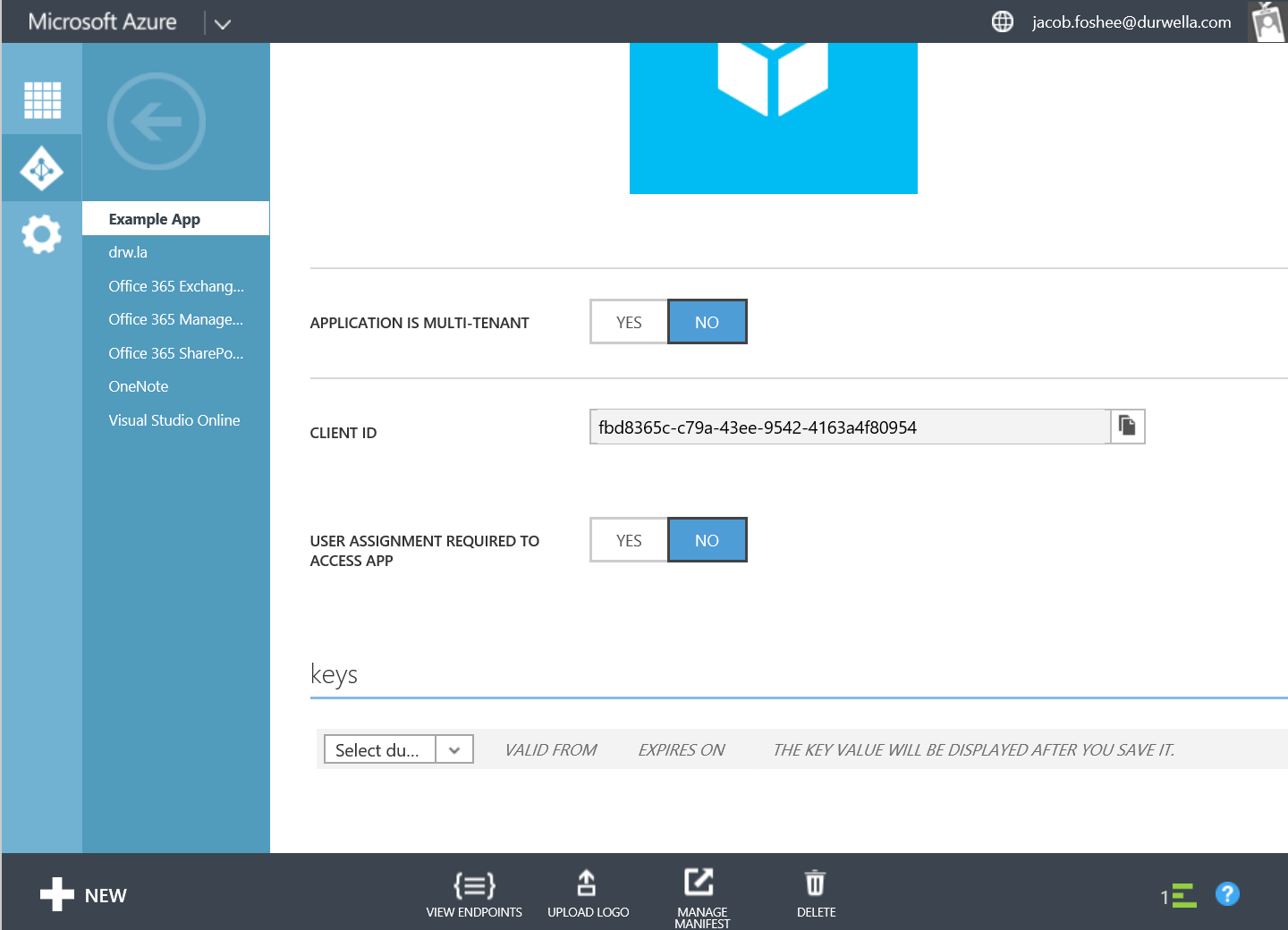The image size is (1288, 930).
Task: Click the Client ID text field
Action: (x=850, y=427)
